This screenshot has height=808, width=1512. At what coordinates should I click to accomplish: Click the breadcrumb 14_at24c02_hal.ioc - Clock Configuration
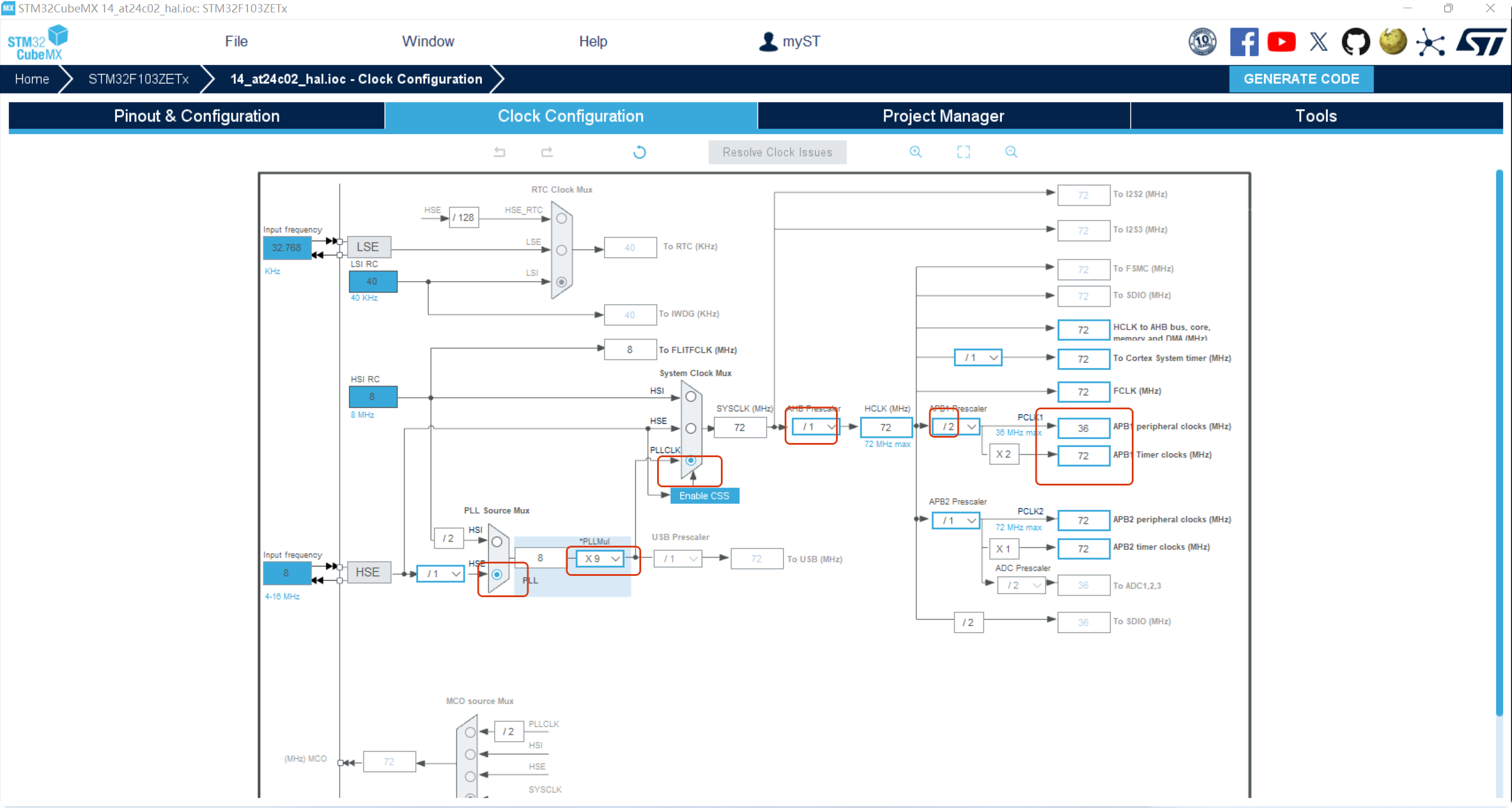(357, 79)
